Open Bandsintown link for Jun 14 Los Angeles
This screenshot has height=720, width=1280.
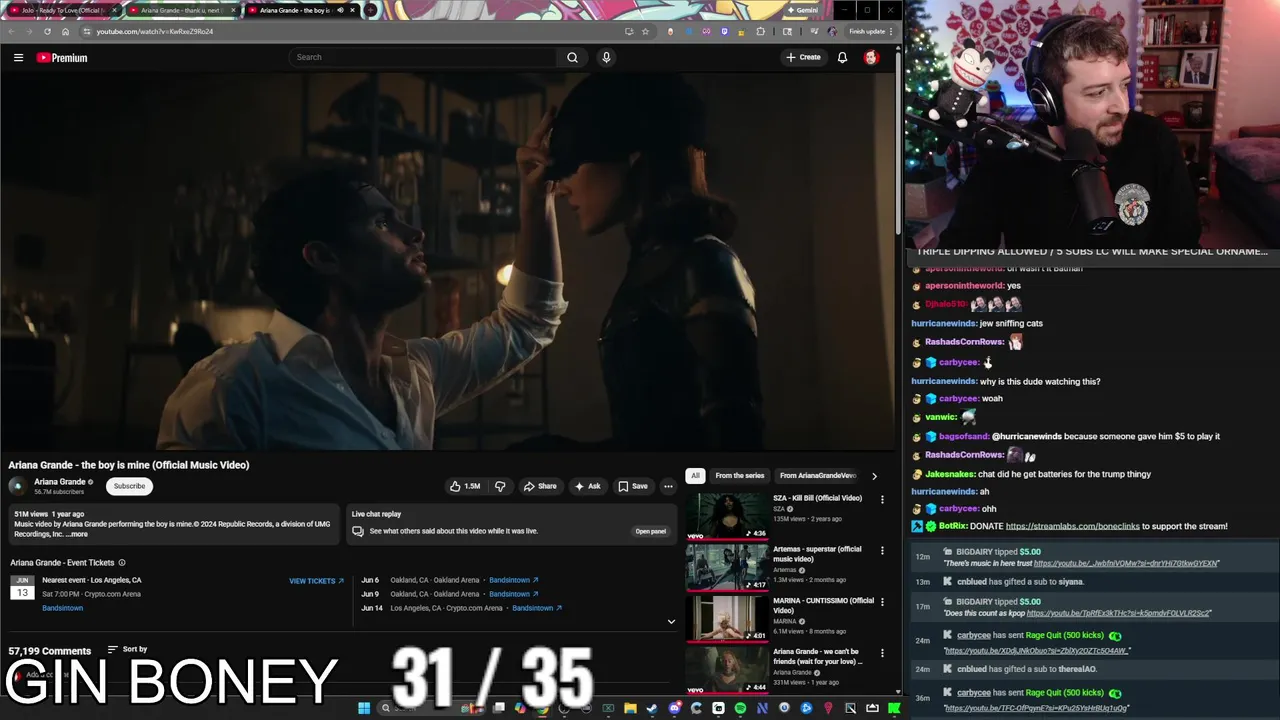click(537, 608)
